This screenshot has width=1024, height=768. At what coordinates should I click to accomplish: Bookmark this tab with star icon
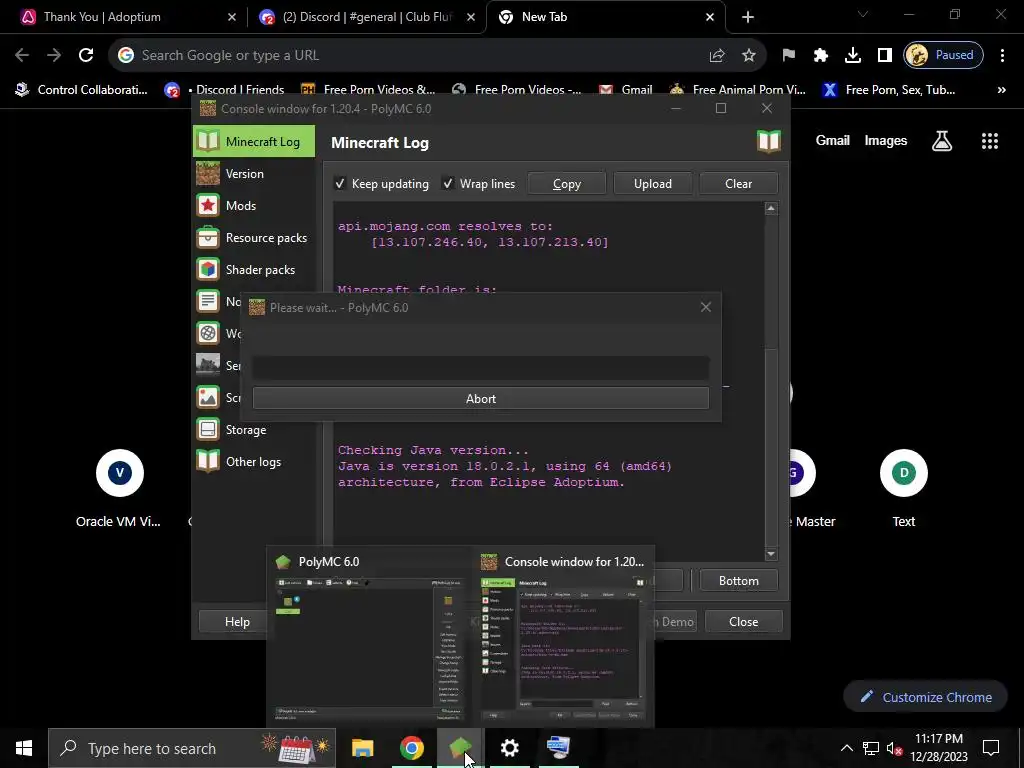(x=749, y=56)
